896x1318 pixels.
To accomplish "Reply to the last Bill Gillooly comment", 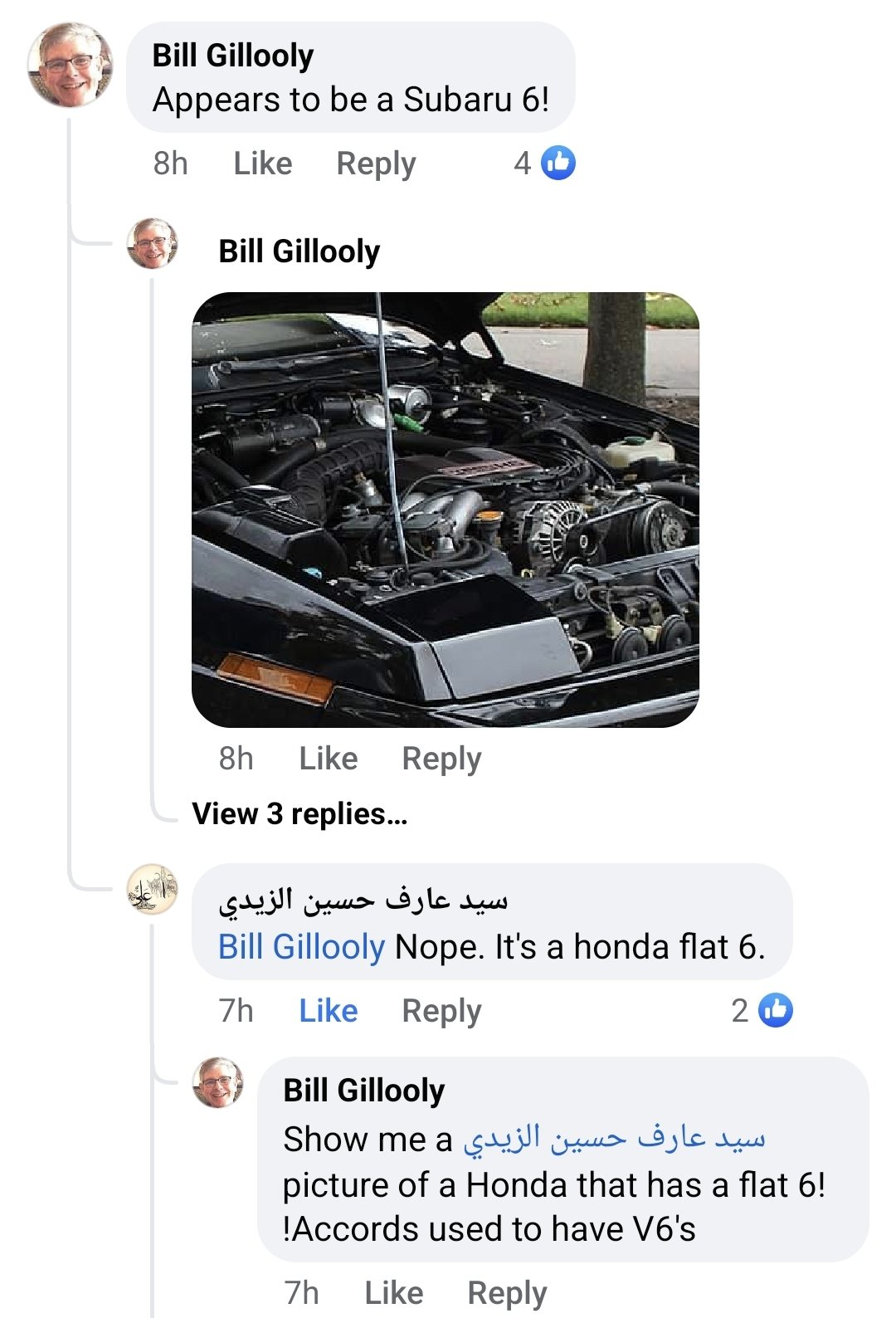I will click(507, 1293).
